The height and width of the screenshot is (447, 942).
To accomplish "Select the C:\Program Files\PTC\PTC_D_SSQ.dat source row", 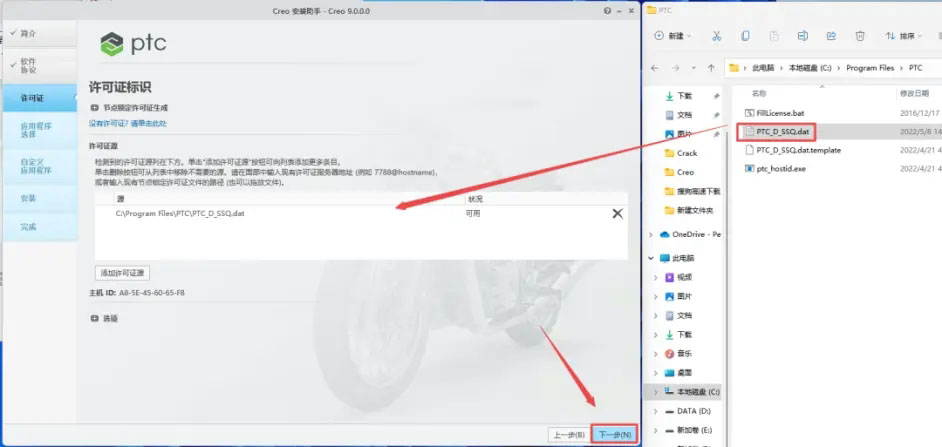I will click(x=360, y=213).
